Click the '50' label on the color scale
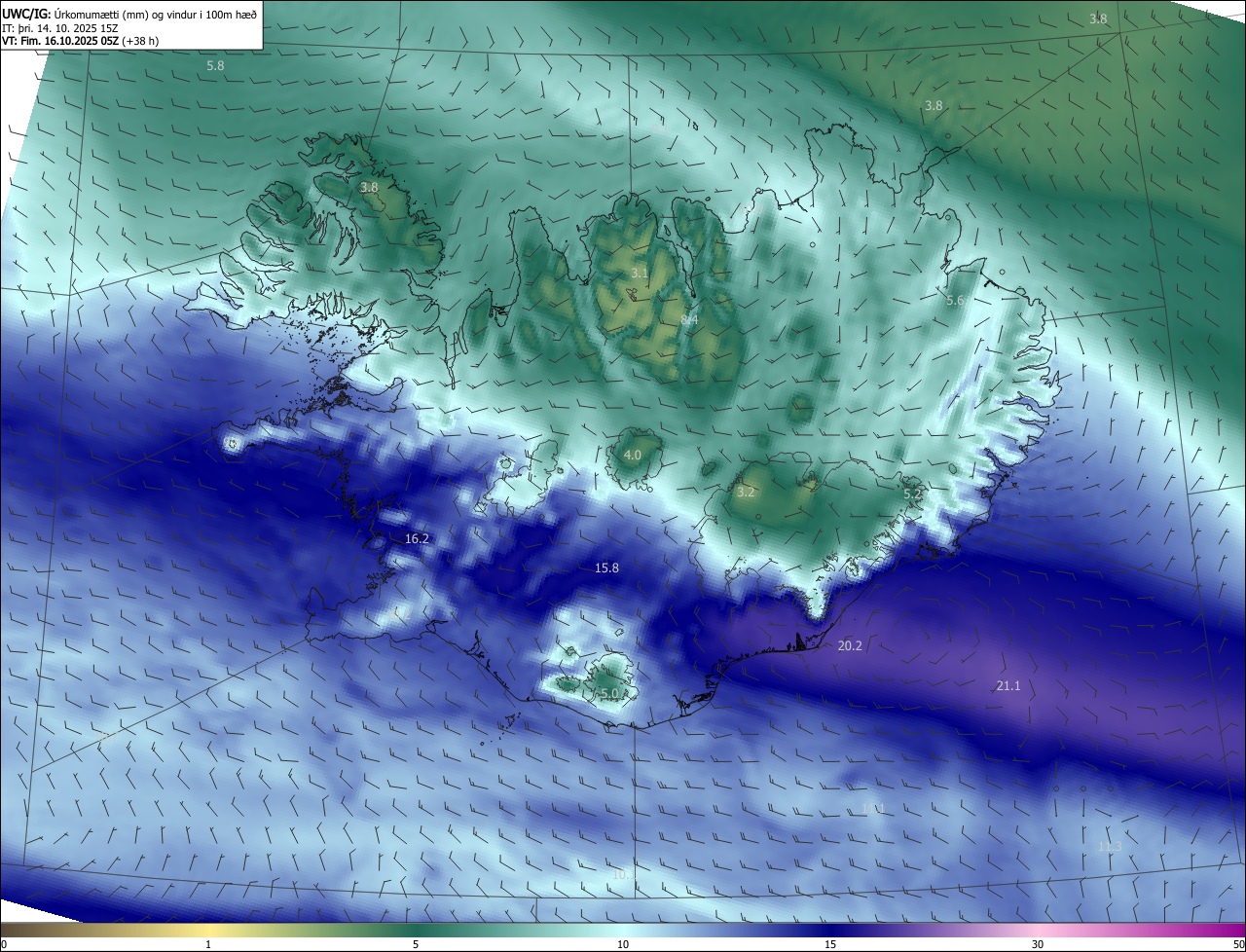 [1237, 944]
